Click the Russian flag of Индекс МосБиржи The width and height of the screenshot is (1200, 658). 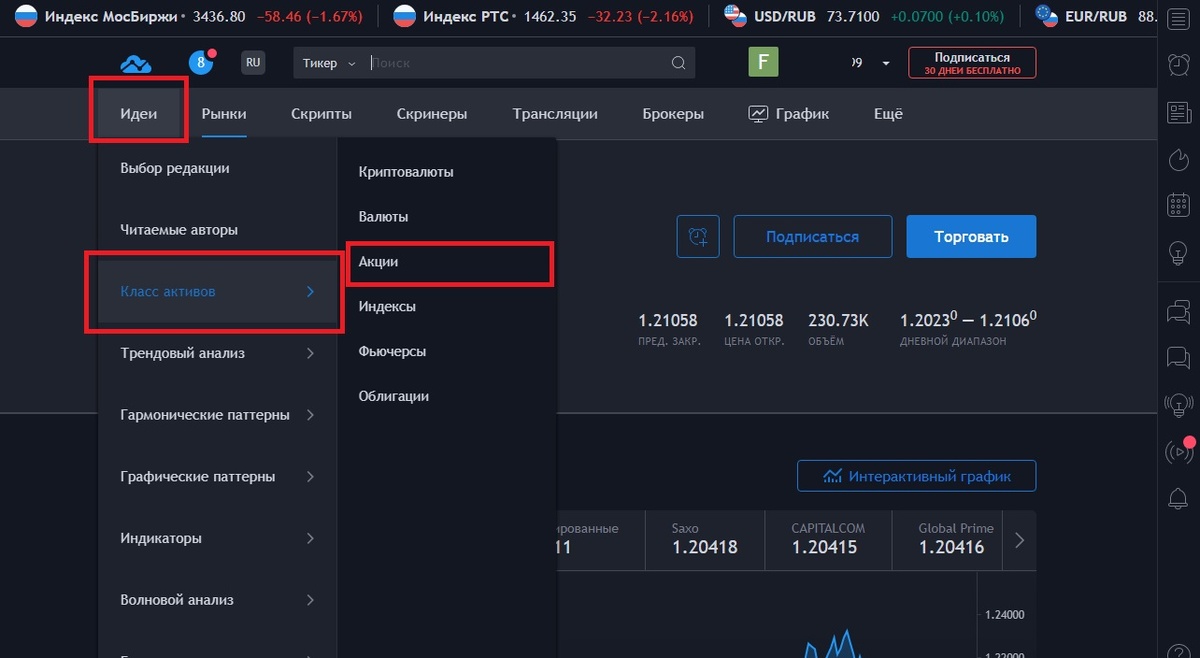tap(26, 16)
